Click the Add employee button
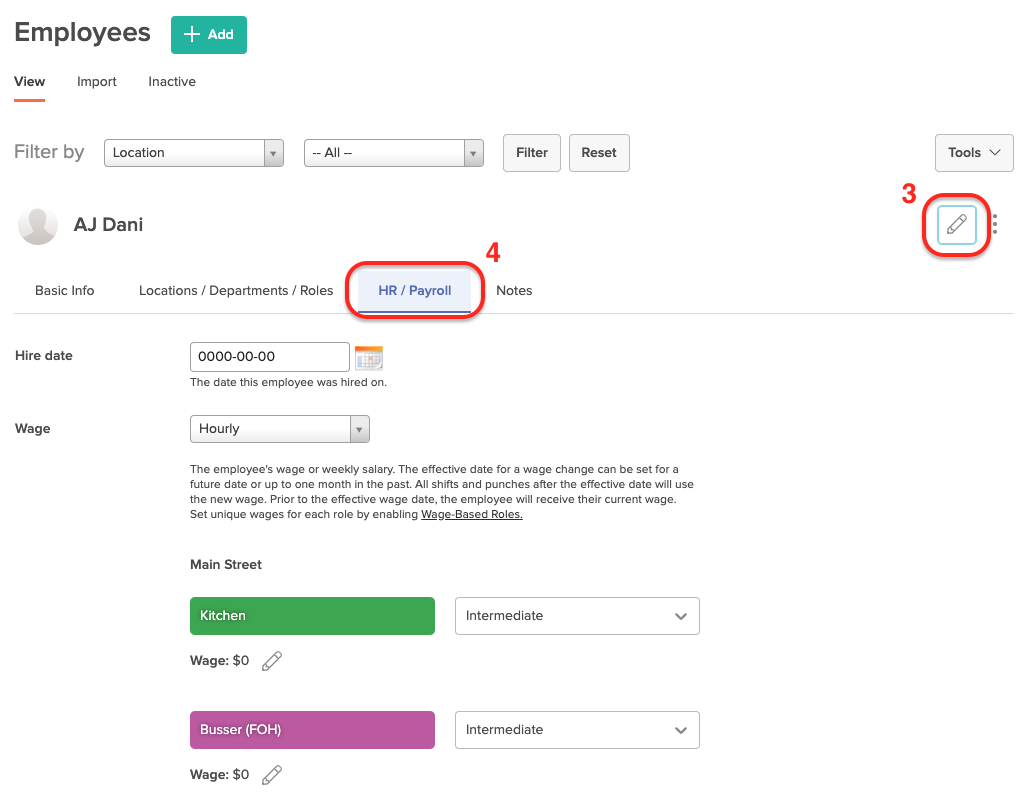The width and height of the screenshot is (1026, 800). [x=209, y=35]
